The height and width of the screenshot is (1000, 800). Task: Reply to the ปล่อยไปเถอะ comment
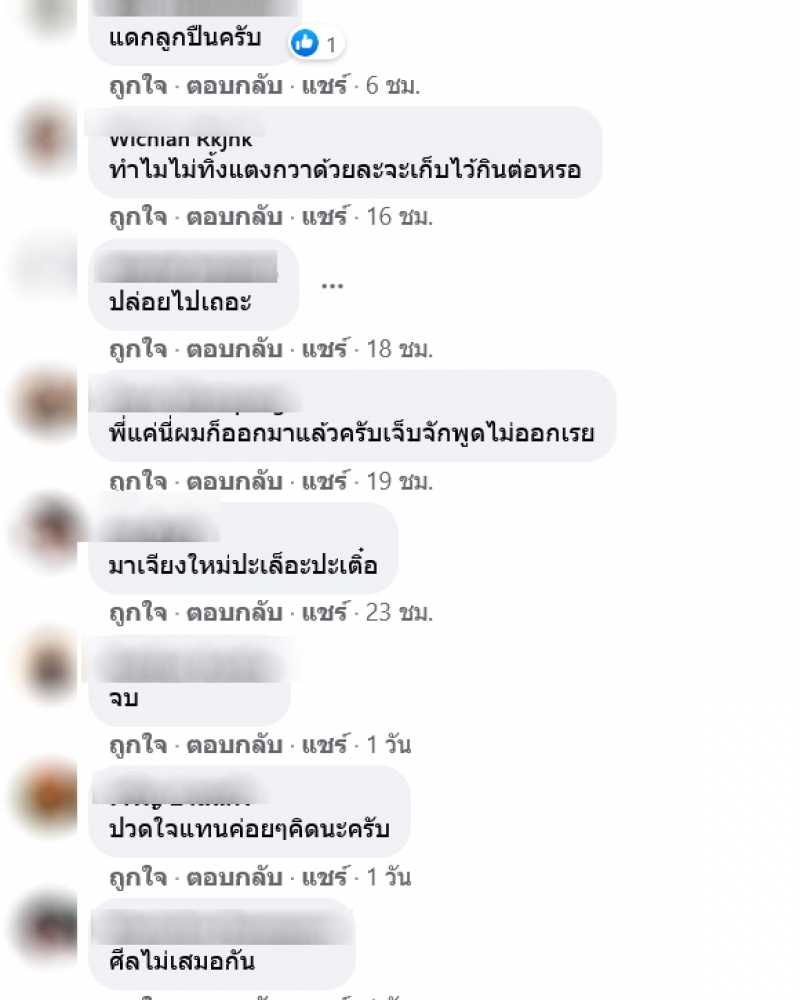pyautogui.click(x=234, y=349)
